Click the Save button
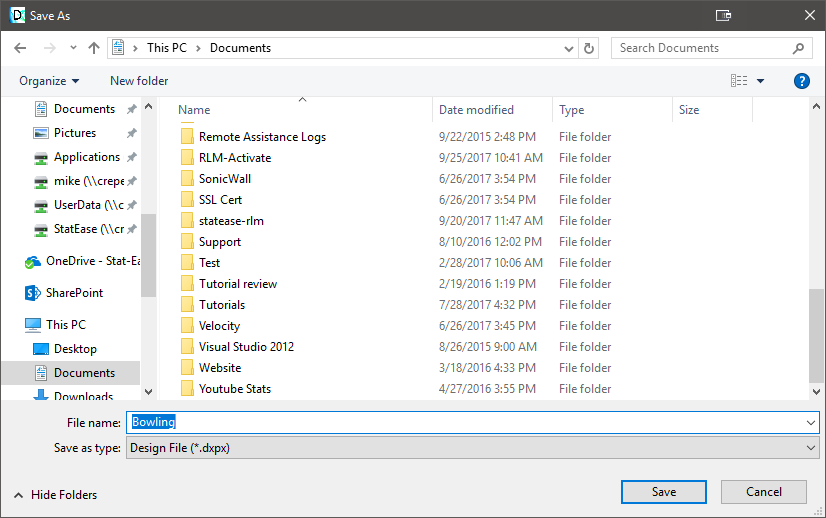Viewport: 826px width, 518px height. coord(663,492)
